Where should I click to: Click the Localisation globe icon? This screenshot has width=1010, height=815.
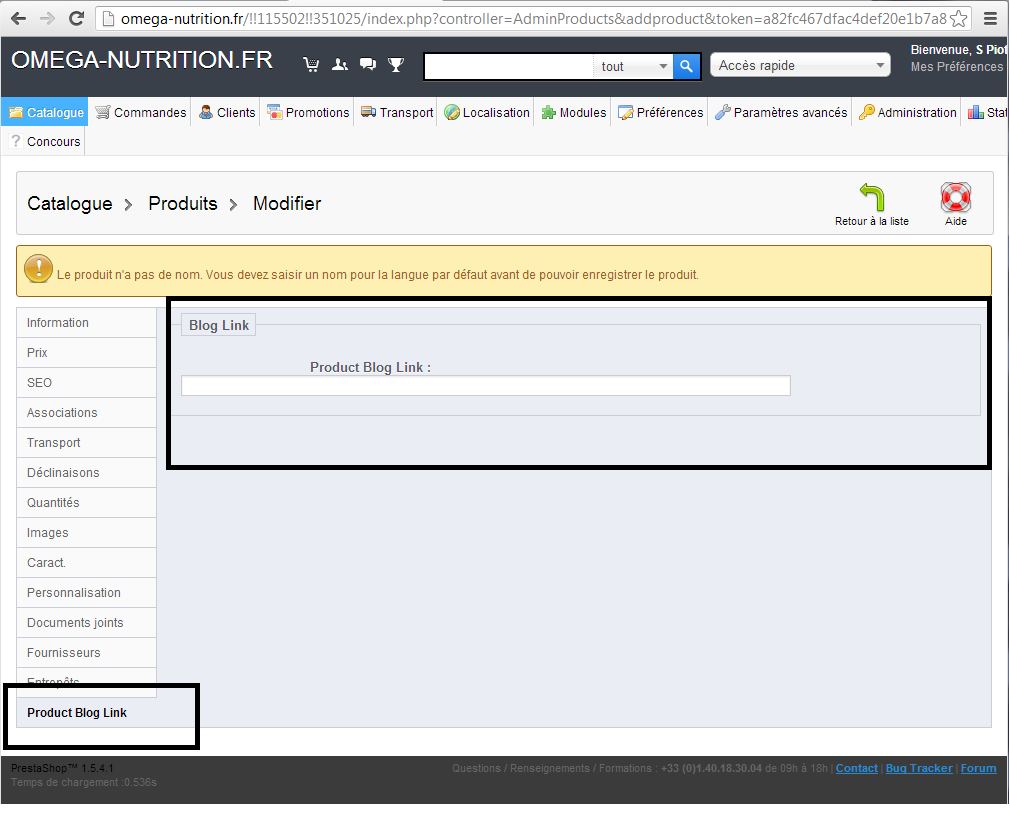(x=452, y=112)
